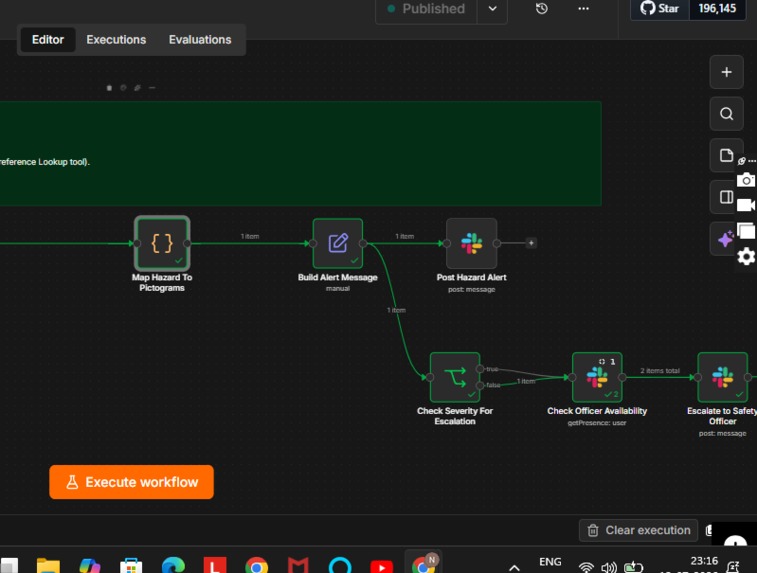The width and height of the screenshot is (757, 573).
Task: Click the Execute workflow button
Action: point(131,482)
